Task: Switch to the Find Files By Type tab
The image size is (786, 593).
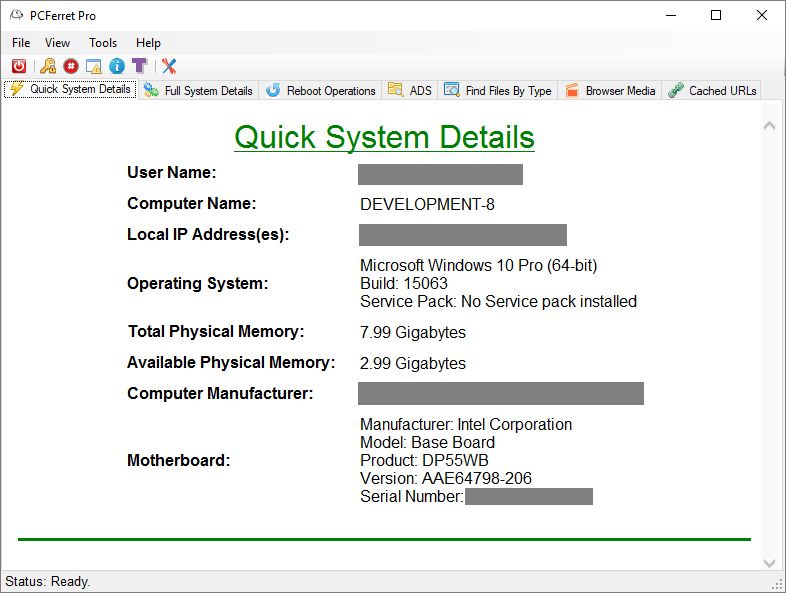Action: tap(498, 91)
